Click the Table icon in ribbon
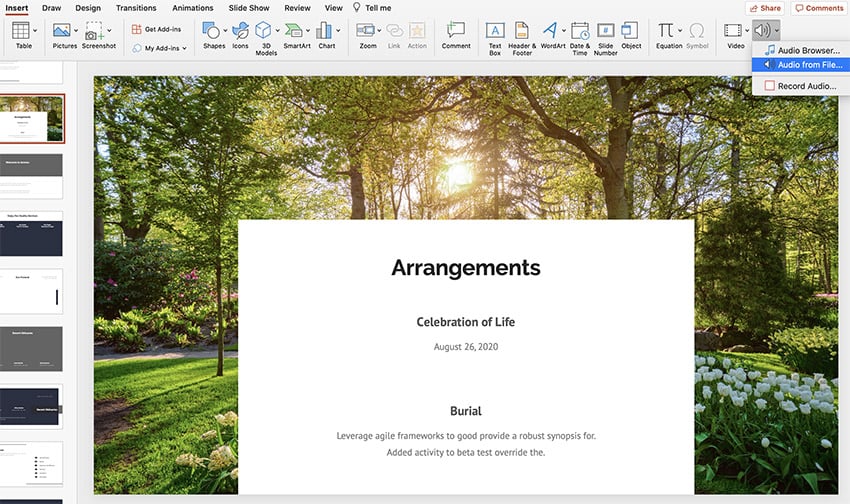Image resolution: width=850 pixels, height=504 pixels. click(23, 32)
